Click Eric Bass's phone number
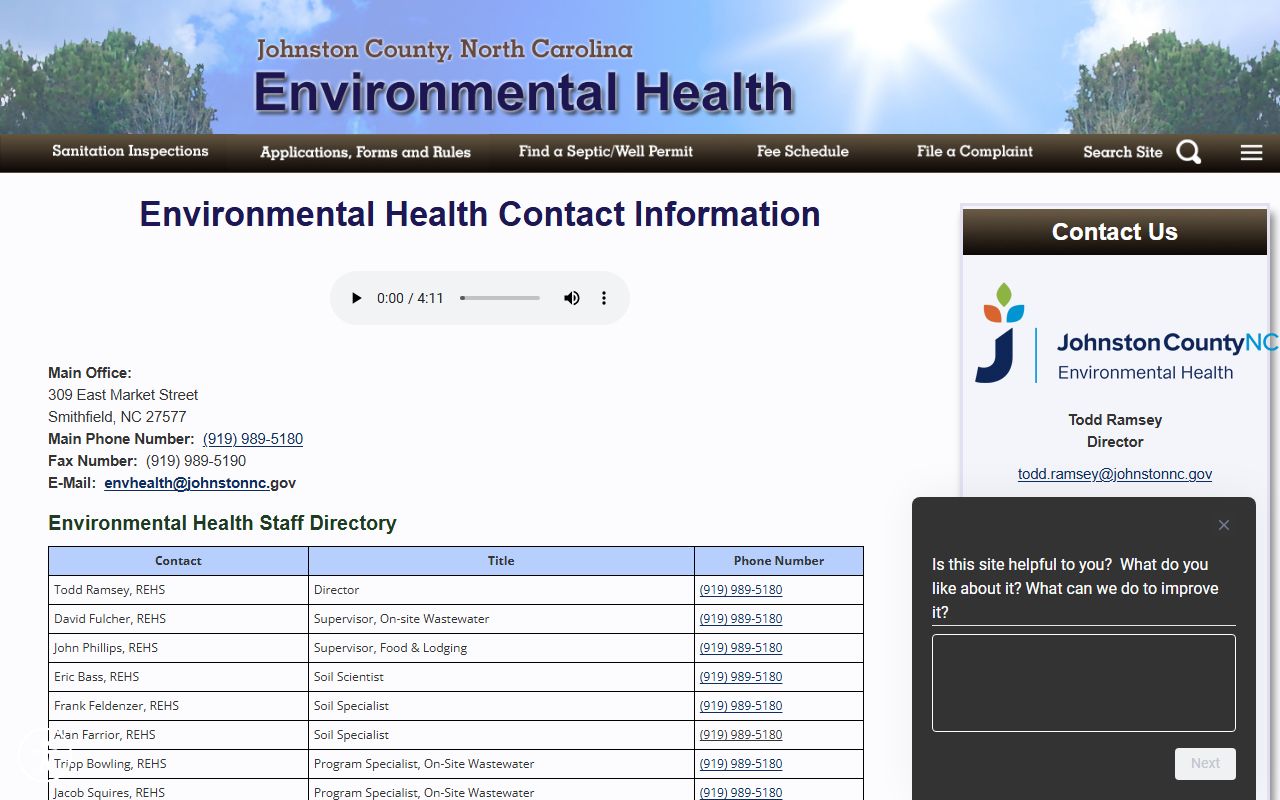The height and width of the screenshot is (800, 1280). (x=741, y=677)
